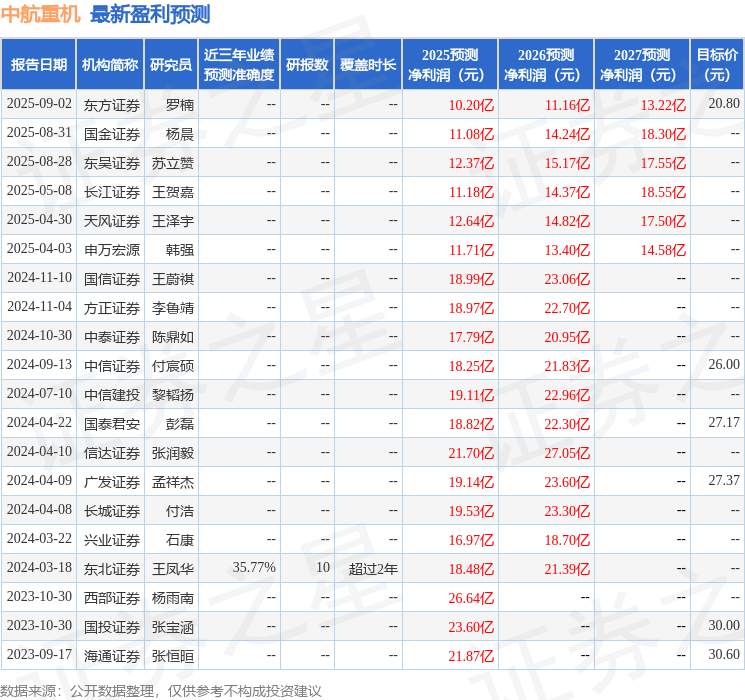Click the 中航重机 title text
The width and height of the screenshot is (745, 700).
coord(40,14)
